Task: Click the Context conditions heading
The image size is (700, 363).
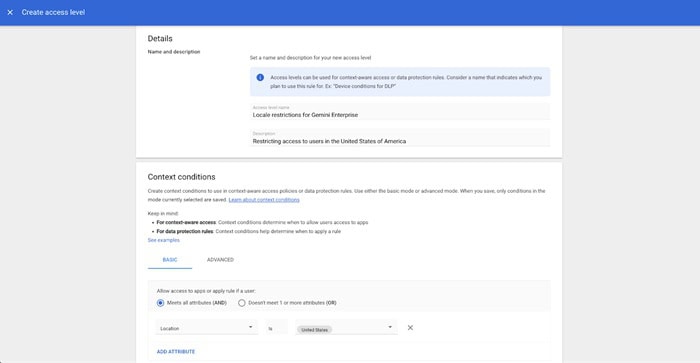Action: coord(181,177)
